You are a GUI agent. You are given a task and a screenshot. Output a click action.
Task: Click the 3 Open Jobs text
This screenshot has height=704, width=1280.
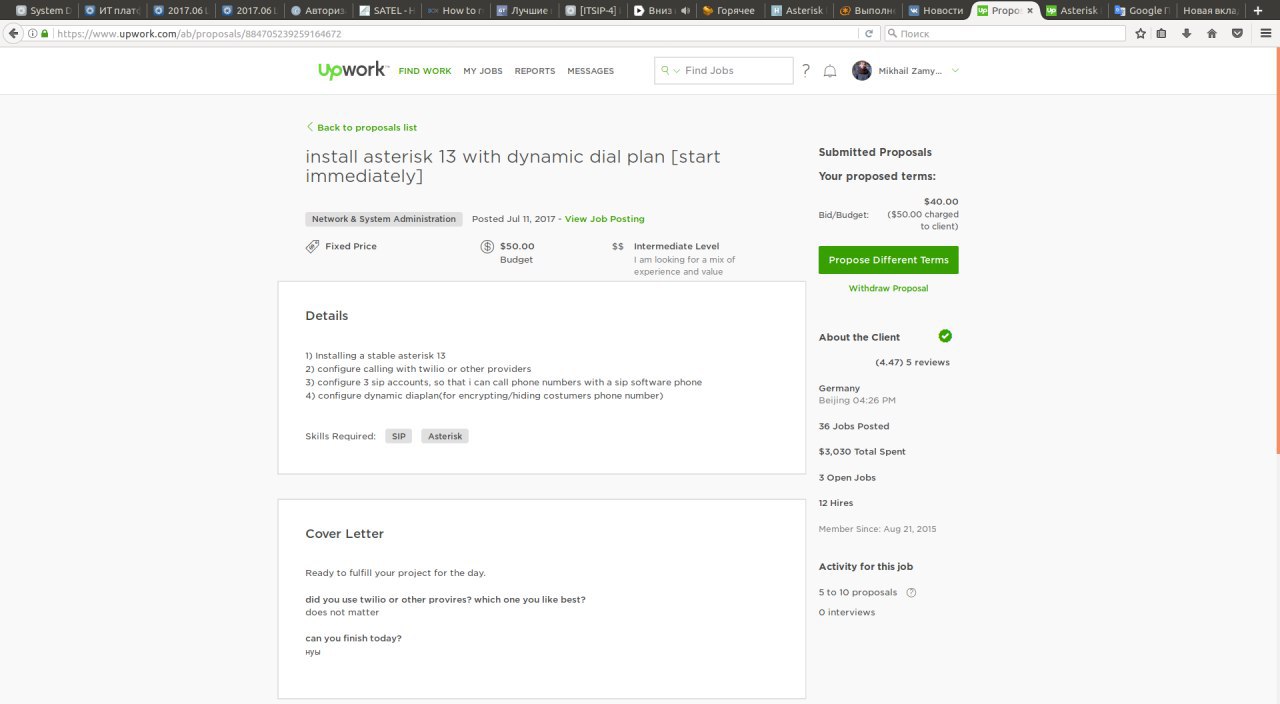pos(847,478)
